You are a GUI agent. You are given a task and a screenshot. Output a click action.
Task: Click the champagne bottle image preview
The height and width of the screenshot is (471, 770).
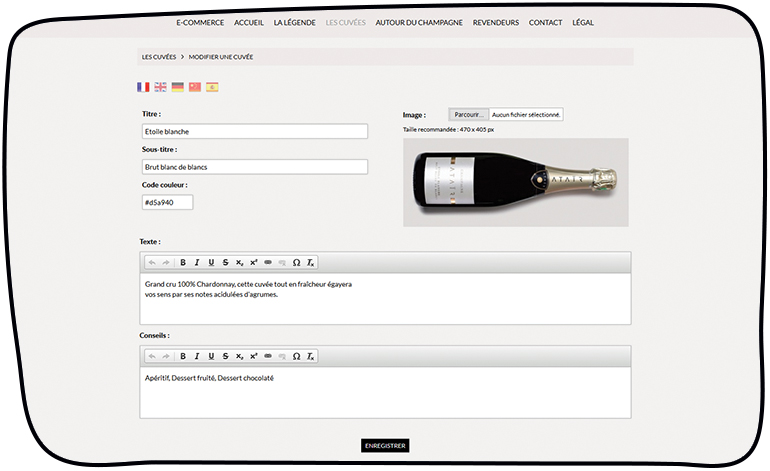[x=515, y=182]
